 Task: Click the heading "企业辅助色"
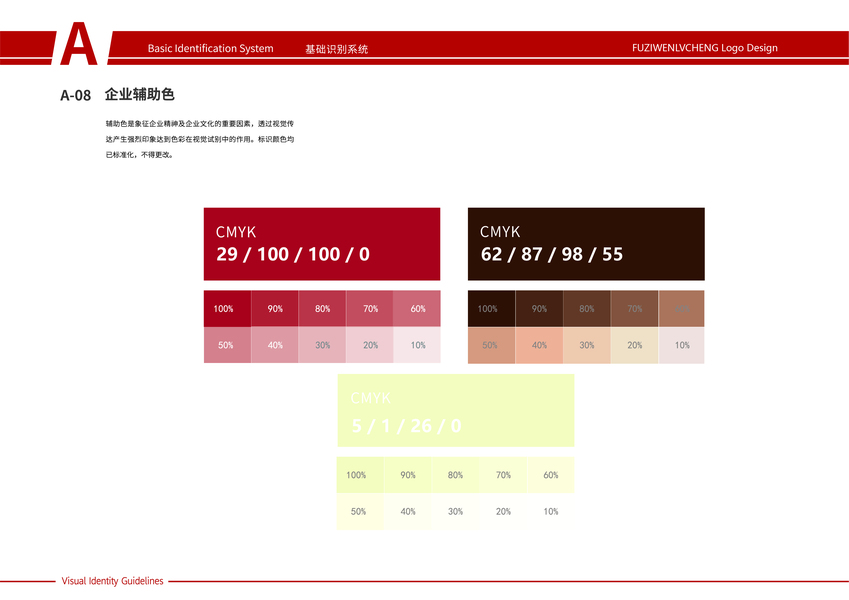click(139, 94)
